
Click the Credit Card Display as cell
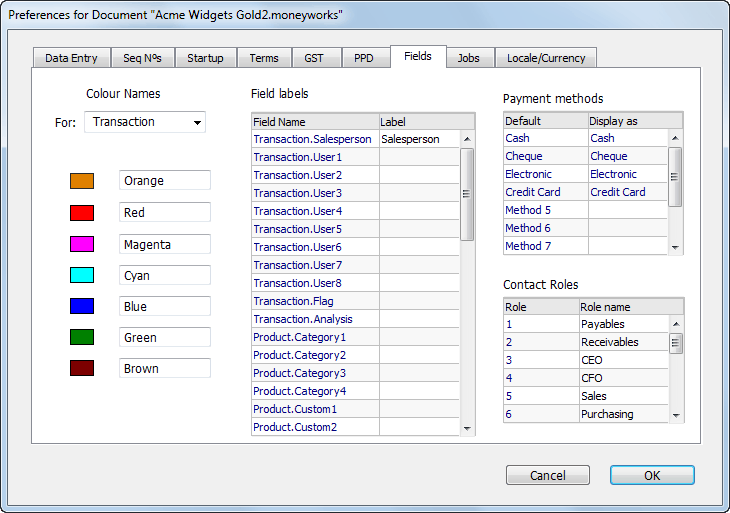tap(628, 192)
